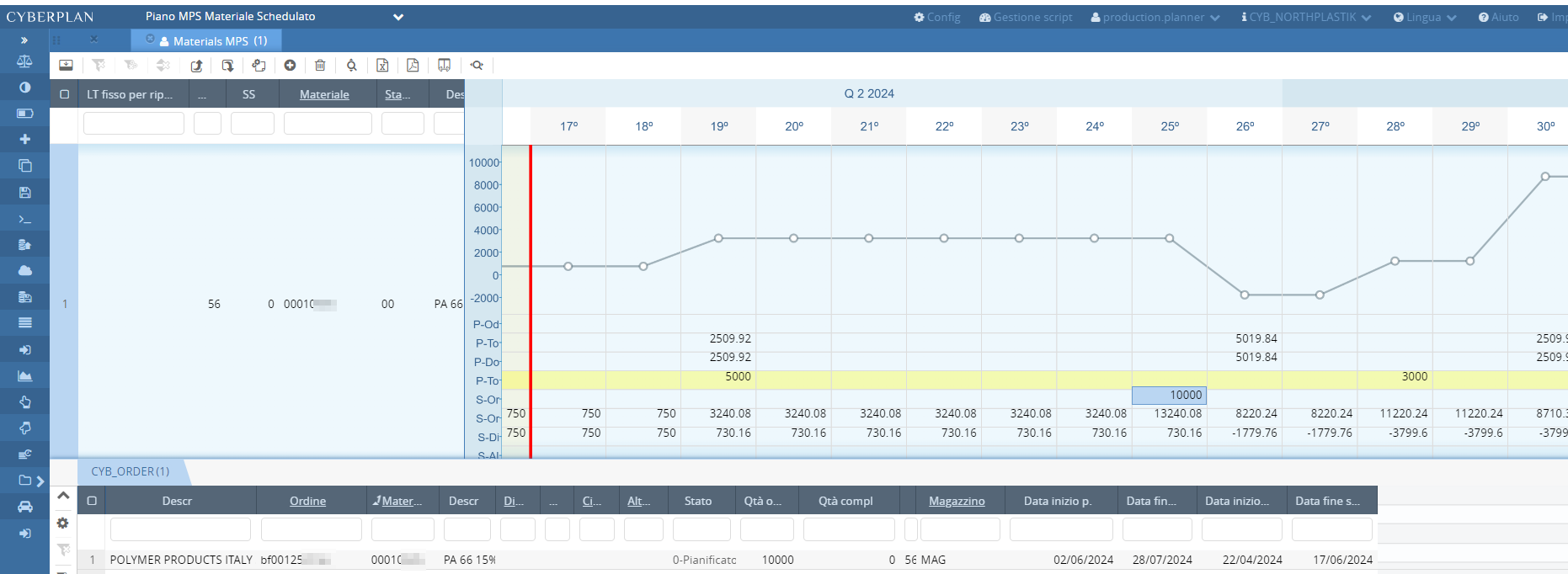This screenshot has height=574, width=1568.
Task: Click the highlighted 10000 cell in week 25
Action: [x=1169, y=395]
